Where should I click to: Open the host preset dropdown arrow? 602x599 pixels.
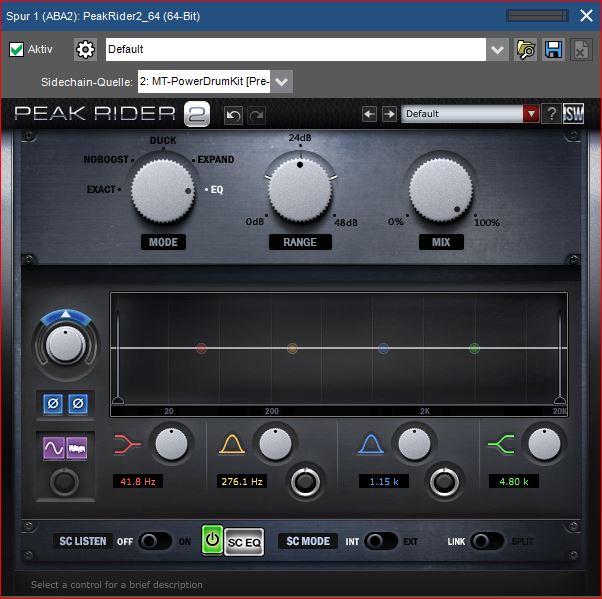point(497,50)
